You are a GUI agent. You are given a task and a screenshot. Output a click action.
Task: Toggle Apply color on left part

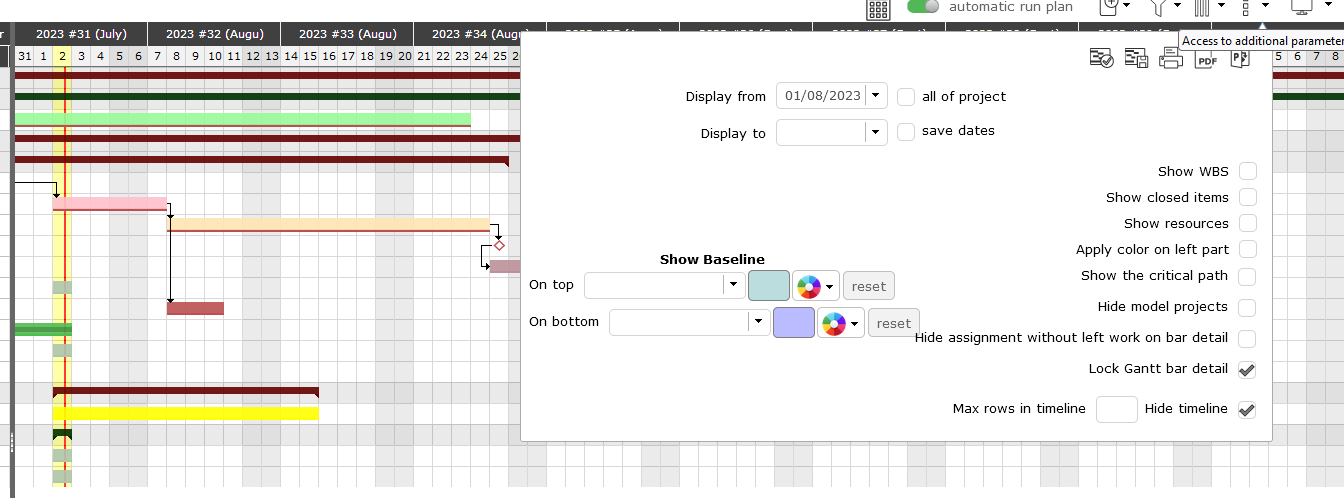1248,249
